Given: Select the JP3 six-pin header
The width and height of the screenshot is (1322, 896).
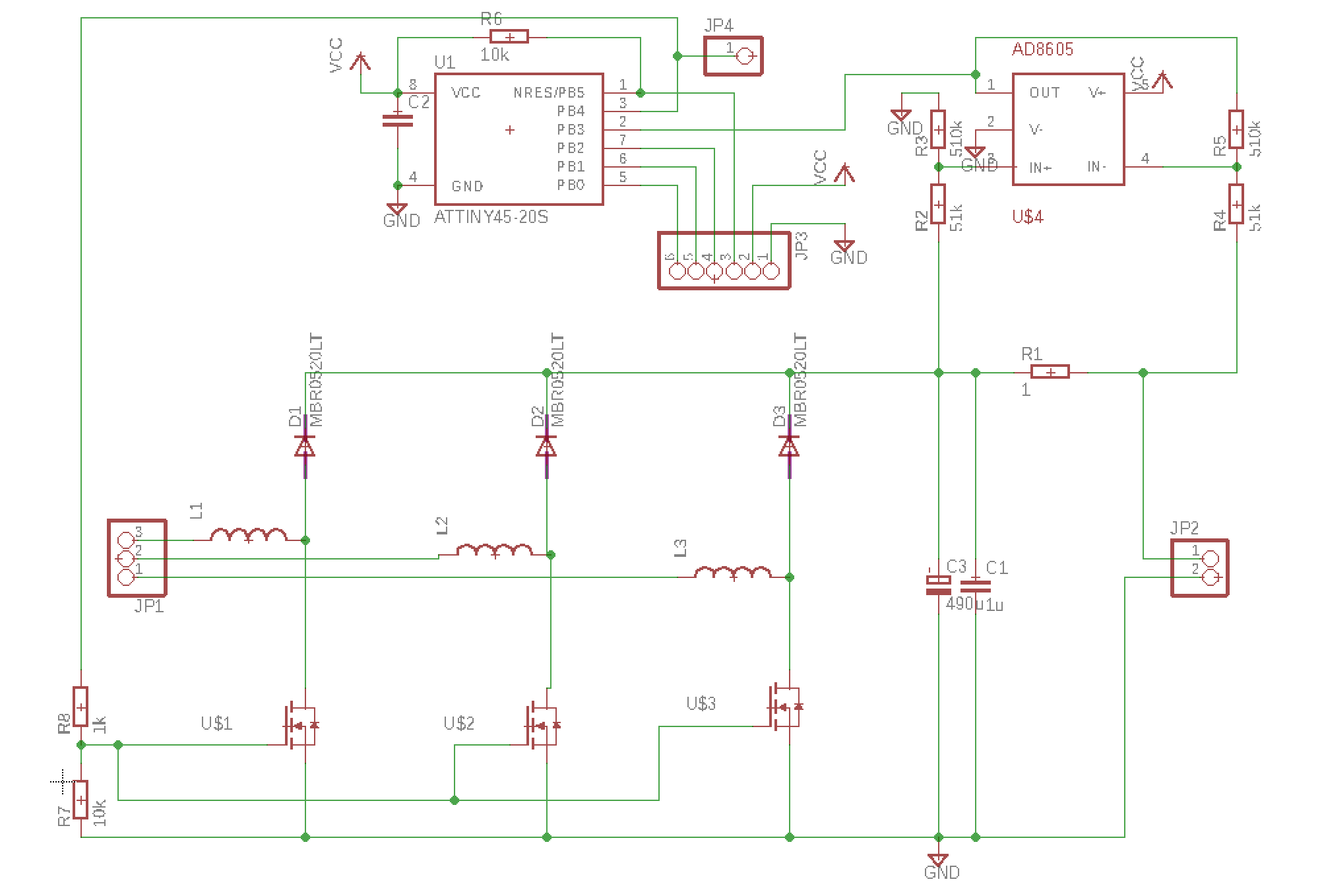Looking at the screenshot, I should click(x=724, y=260).
